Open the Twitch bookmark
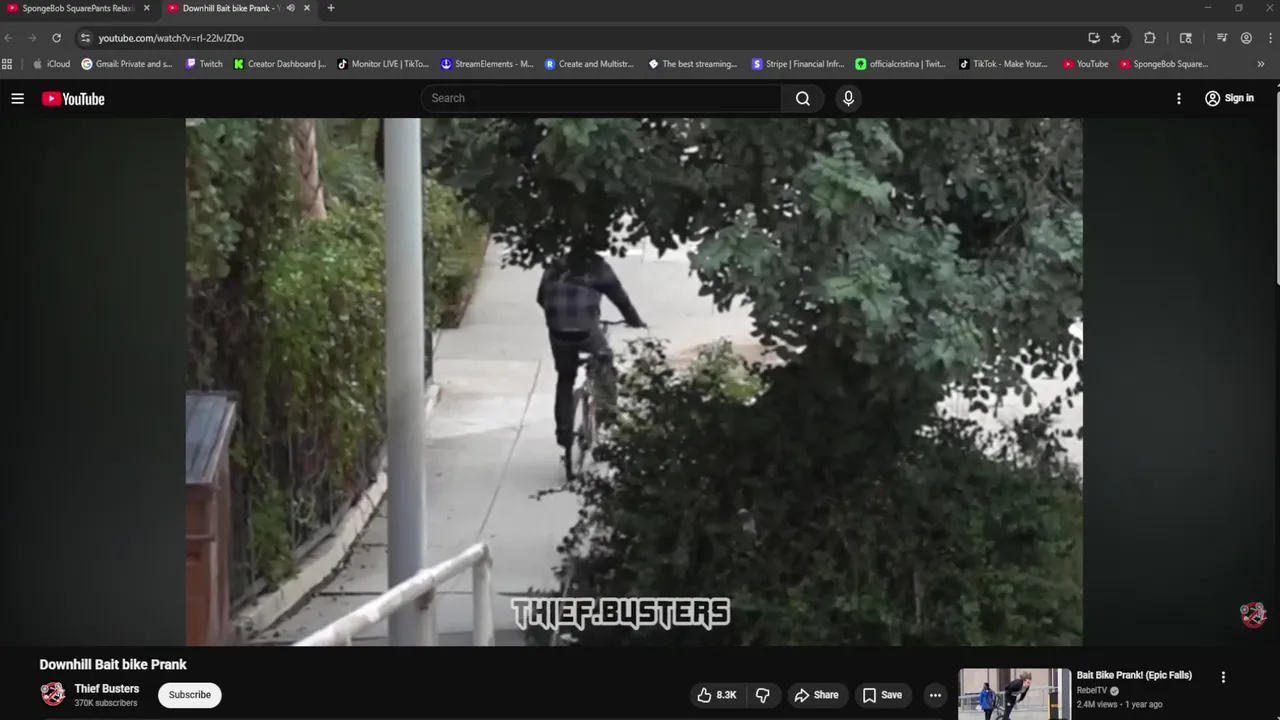The width and height of the screenshot is (1280, 720). (x=204, y=64)
